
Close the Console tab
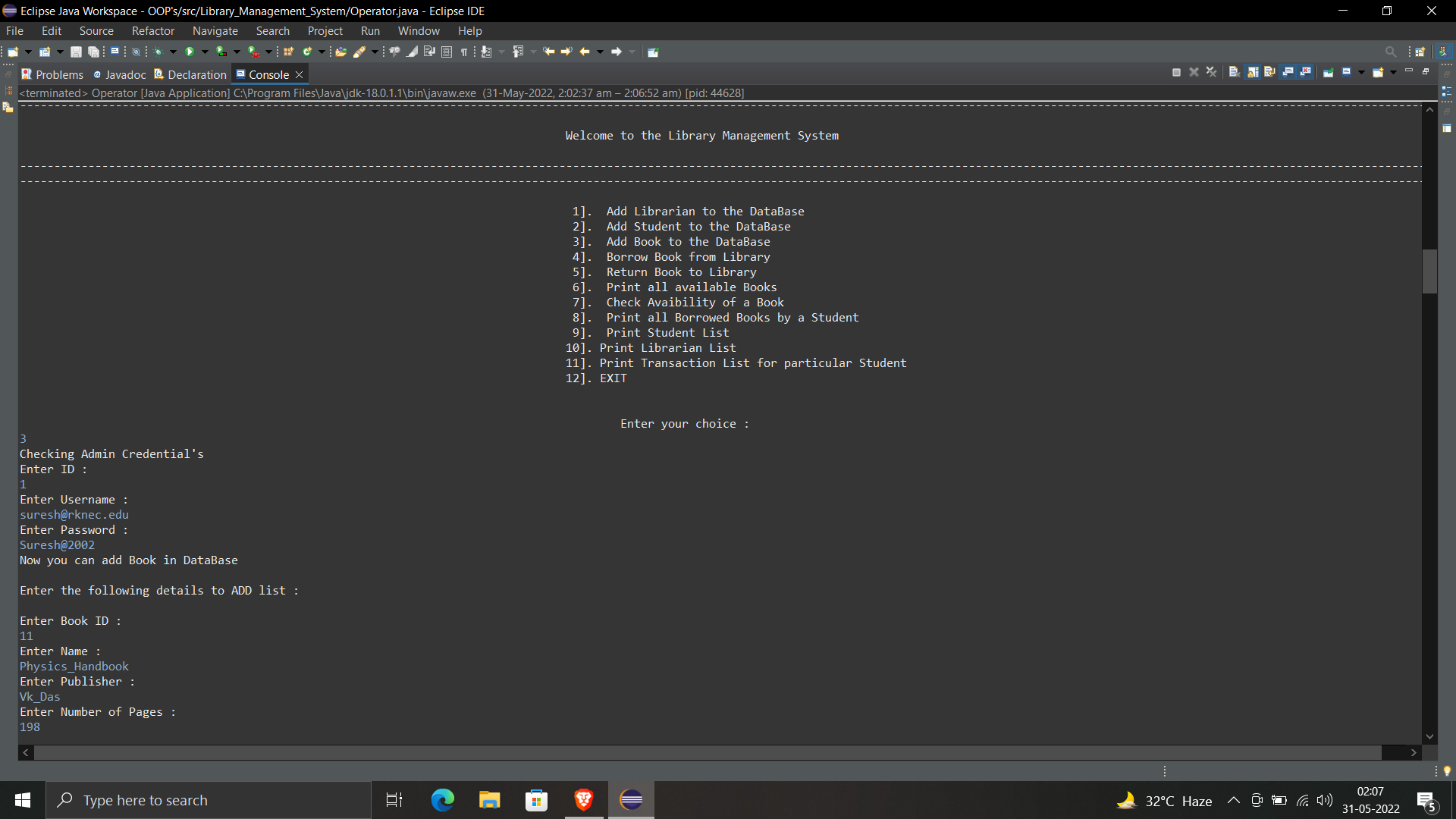pos(300,74)
